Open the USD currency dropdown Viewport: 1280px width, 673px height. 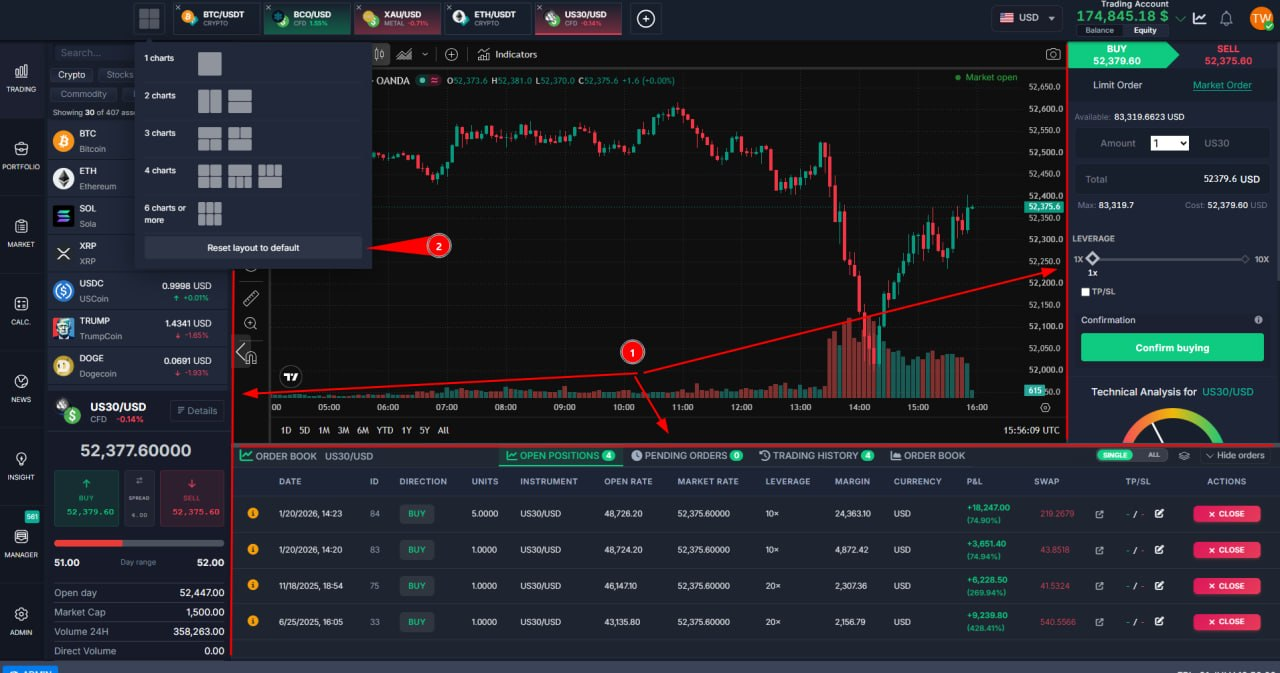1027,18
